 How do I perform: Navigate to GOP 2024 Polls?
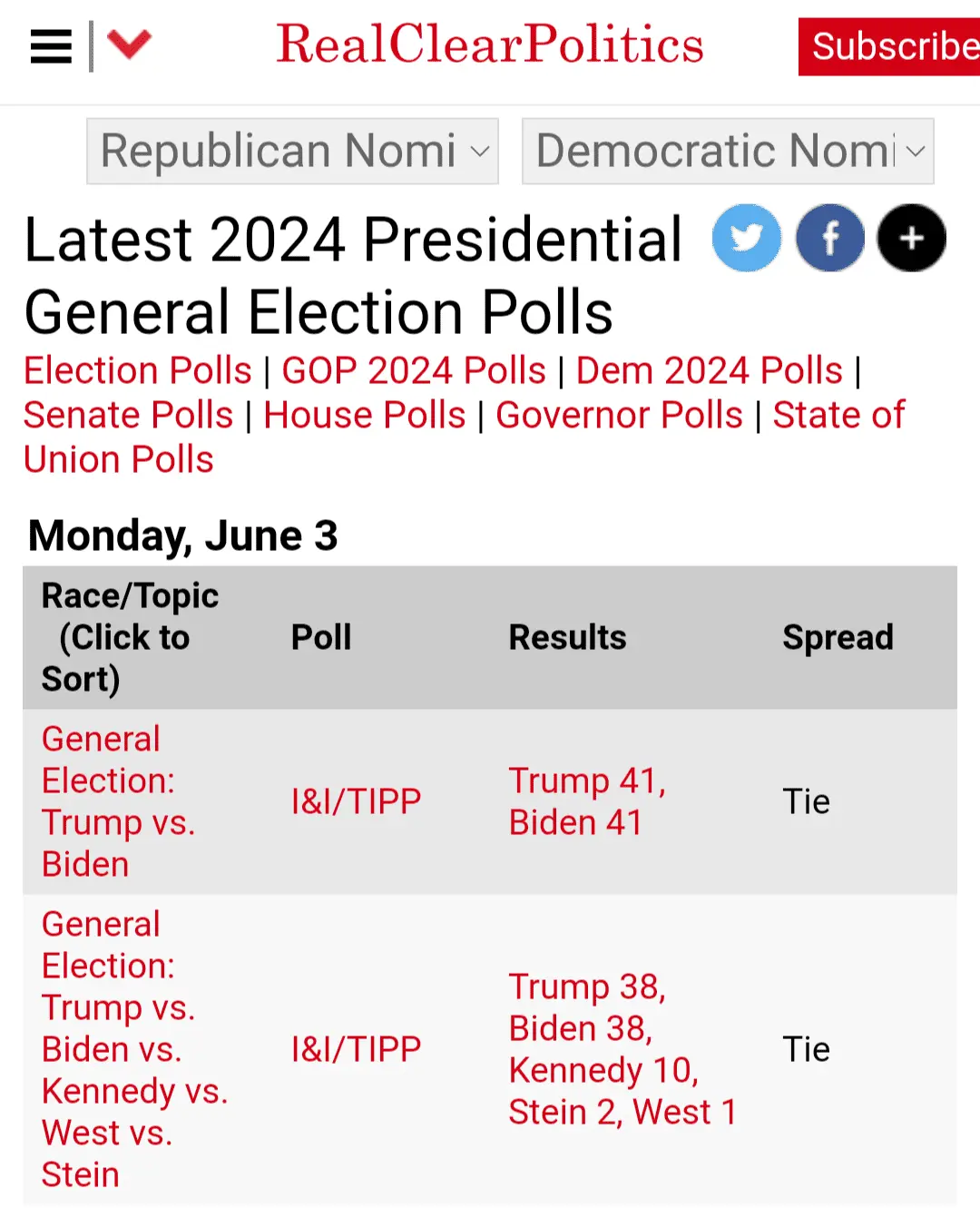pos(414,370)
